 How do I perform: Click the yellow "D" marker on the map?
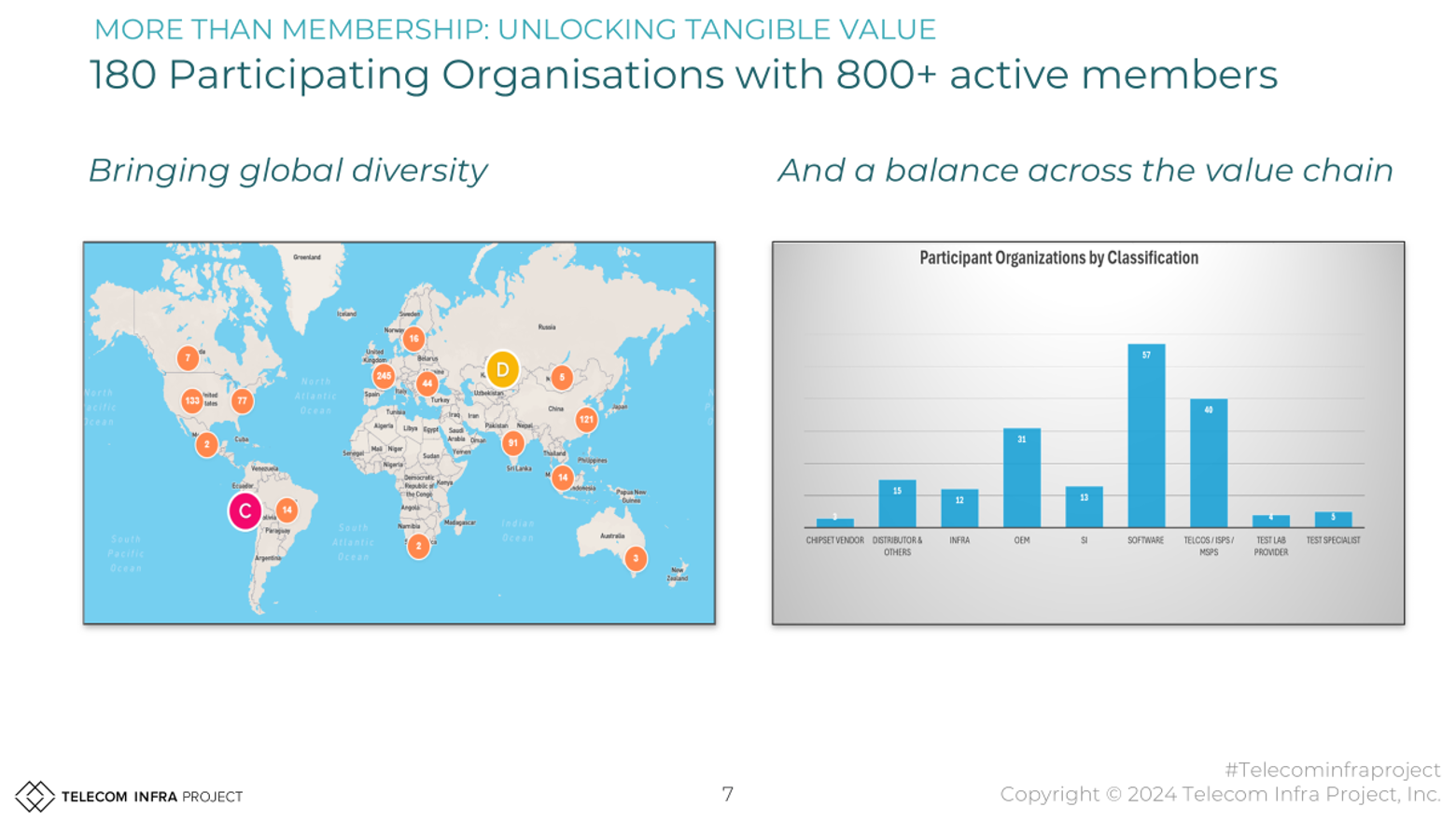(502, 369)
